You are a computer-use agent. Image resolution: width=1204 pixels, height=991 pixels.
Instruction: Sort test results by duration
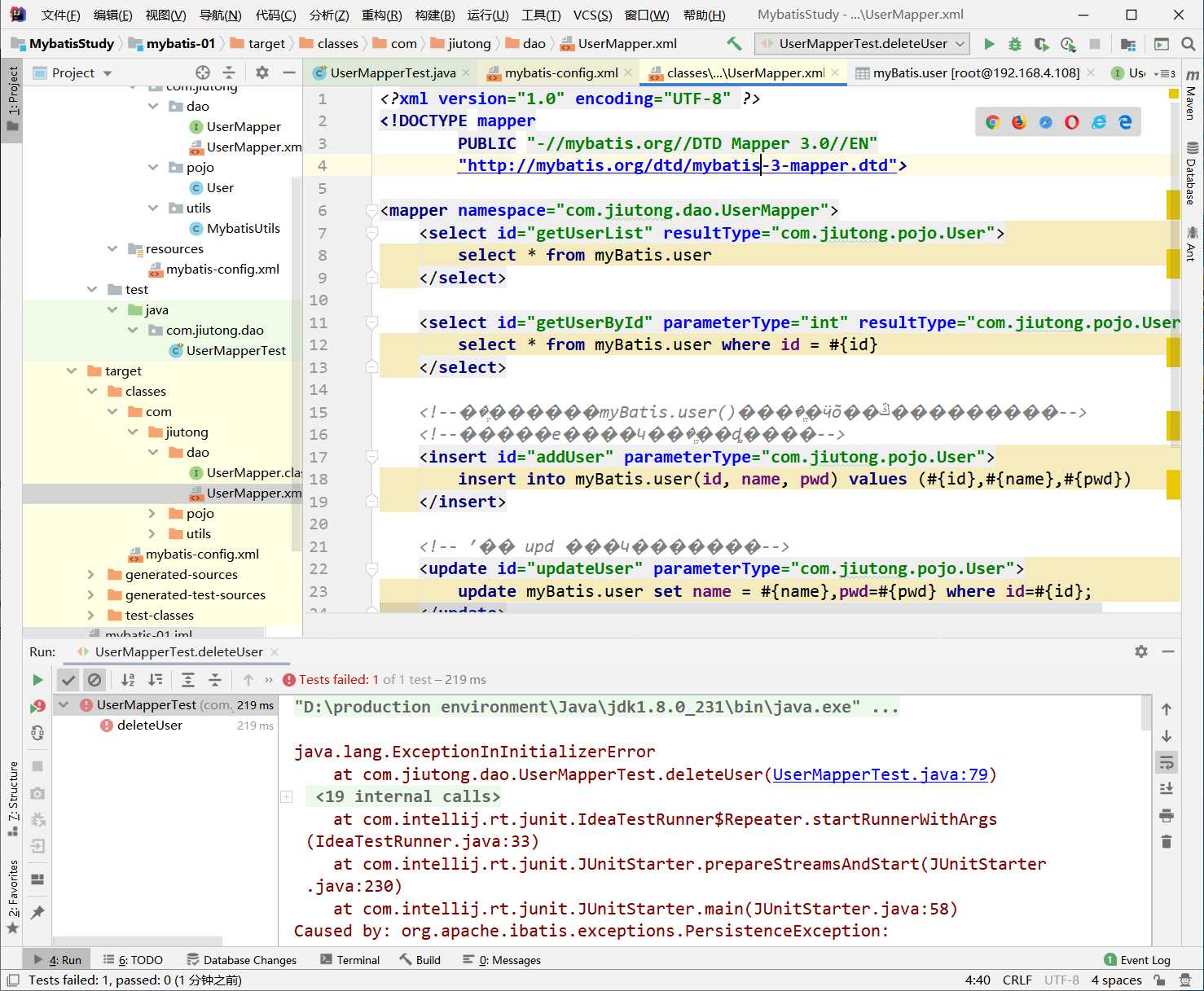[155, 680]
